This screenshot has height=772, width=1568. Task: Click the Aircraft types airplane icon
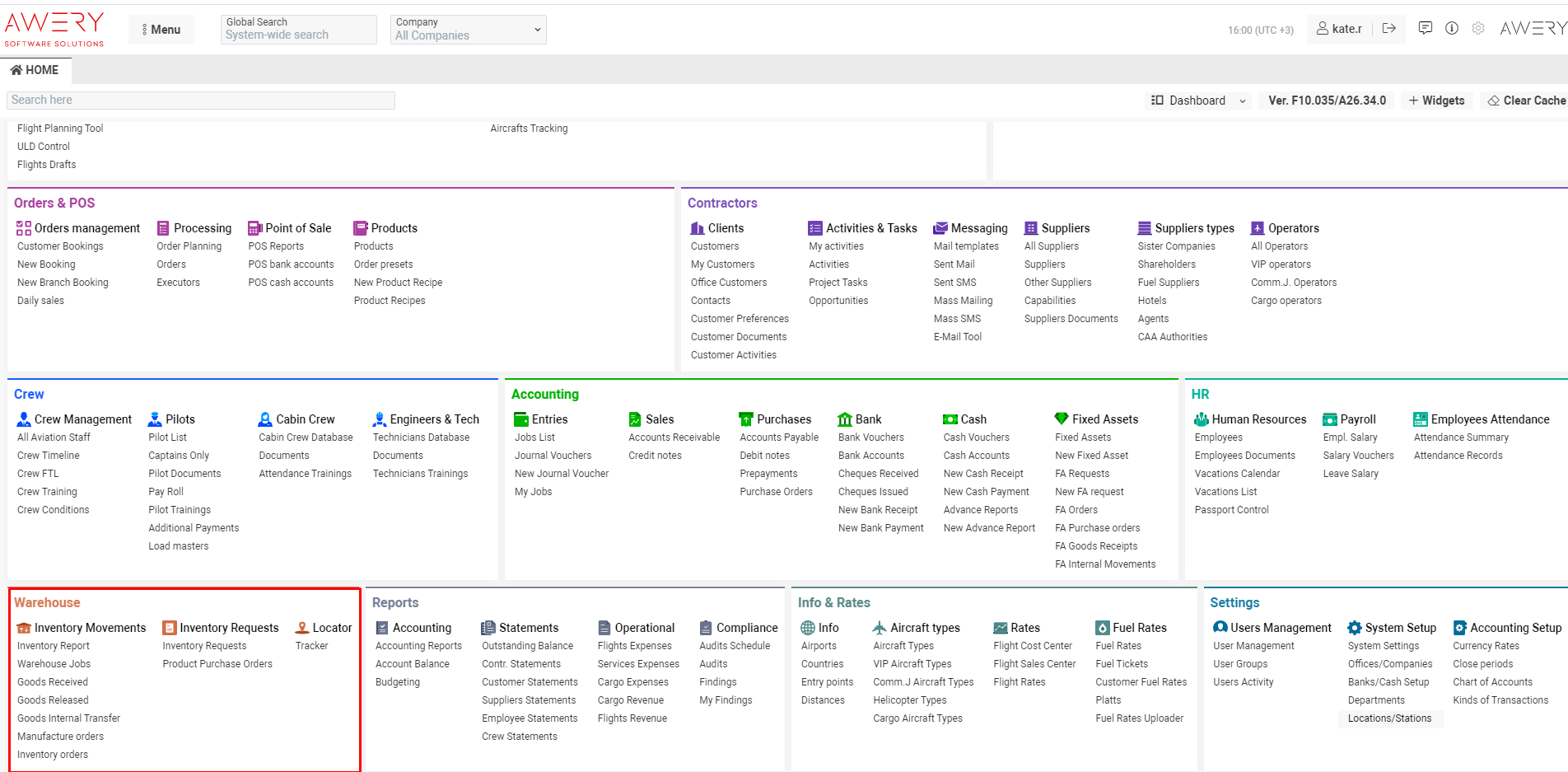click(880, 628)
